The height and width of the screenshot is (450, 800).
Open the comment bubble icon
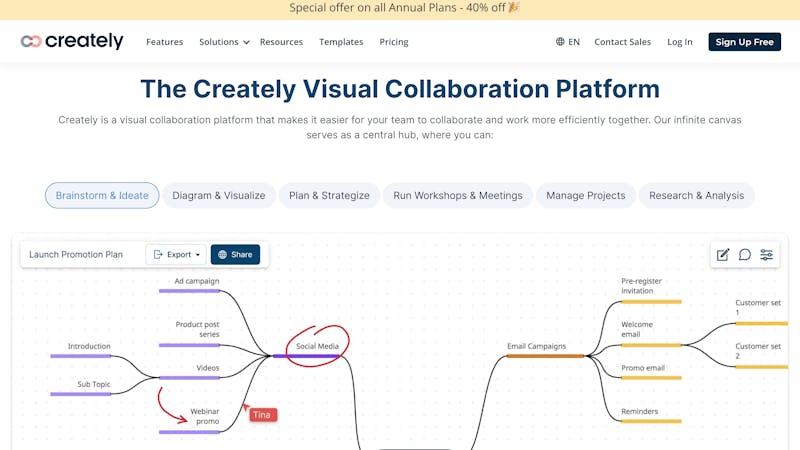coord(745,255)
